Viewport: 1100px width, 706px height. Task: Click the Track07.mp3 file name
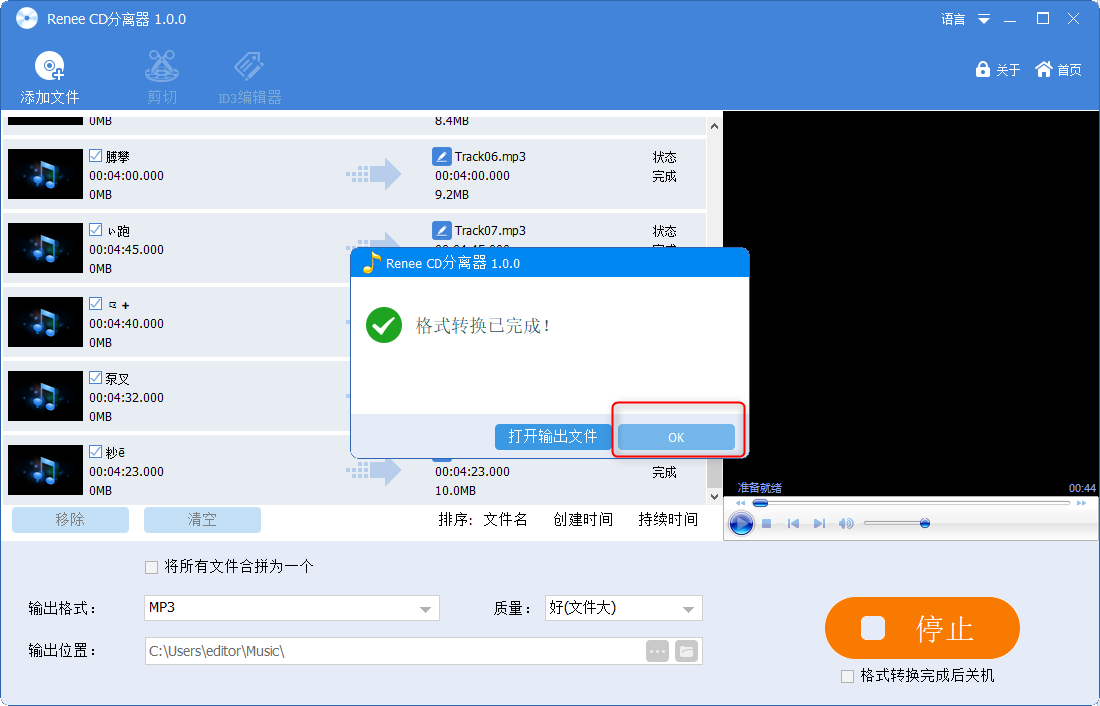(x=490, y=231)
